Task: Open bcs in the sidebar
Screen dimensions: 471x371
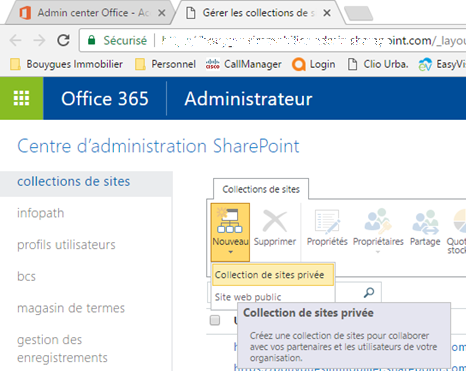Action: pyautogui.click(x=26, y=276)
